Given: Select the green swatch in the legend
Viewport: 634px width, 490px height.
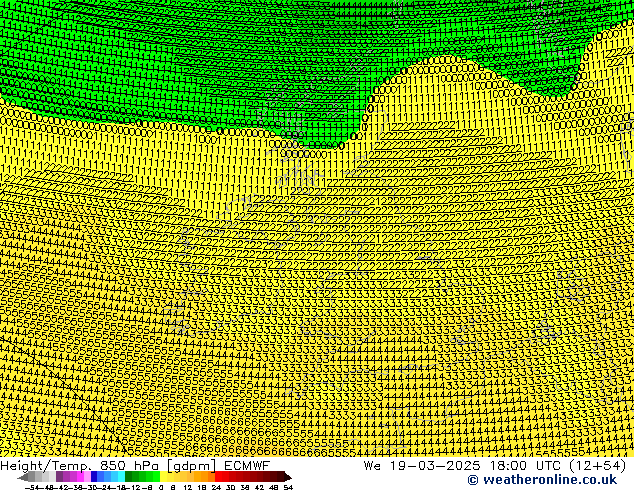Looking at the screenshot, I should 142,477.
